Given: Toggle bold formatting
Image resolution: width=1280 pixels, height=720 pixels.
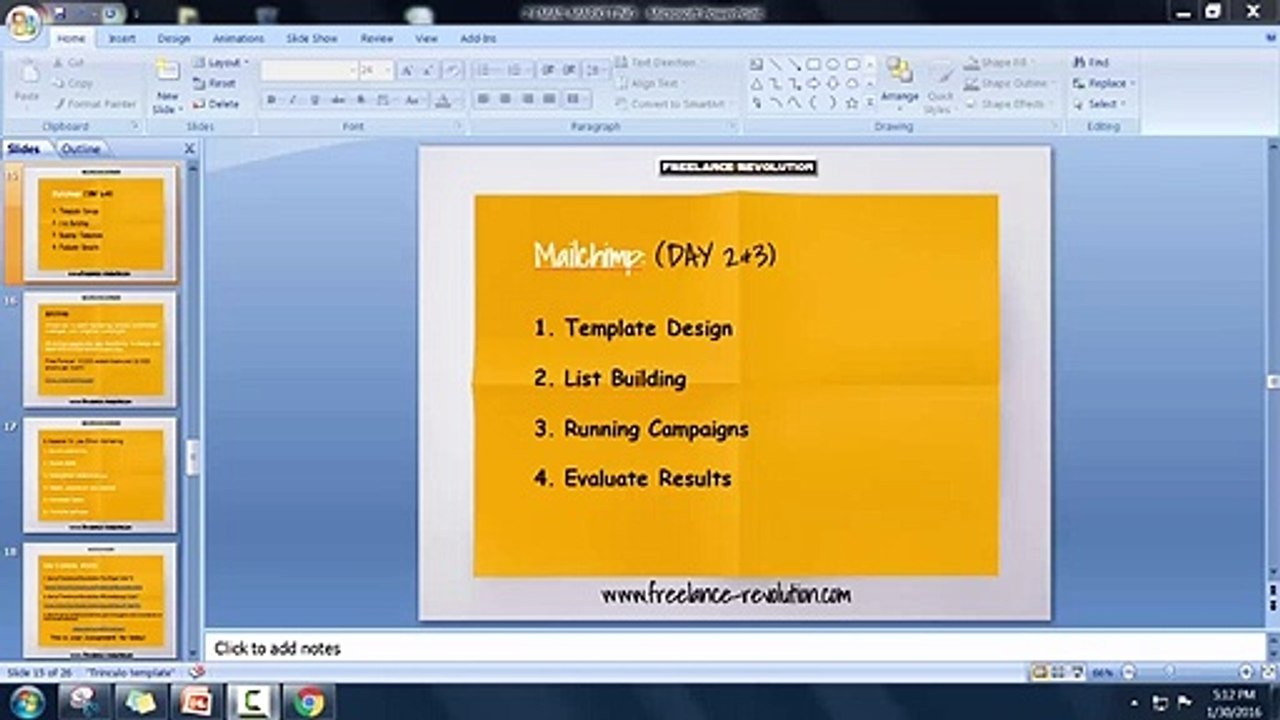Looking at the screenshot, I should click(271, 100).
